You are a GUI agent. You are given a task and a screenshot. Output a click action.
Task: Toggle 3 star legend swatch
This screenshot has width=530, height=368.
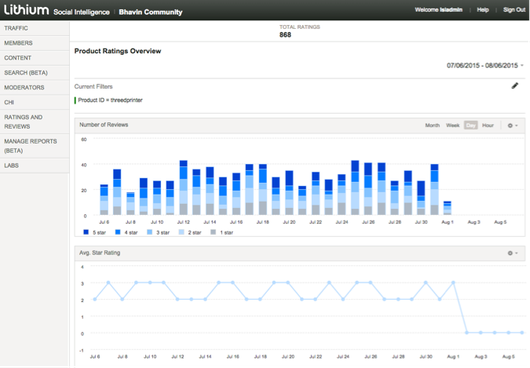coord(149,232)
